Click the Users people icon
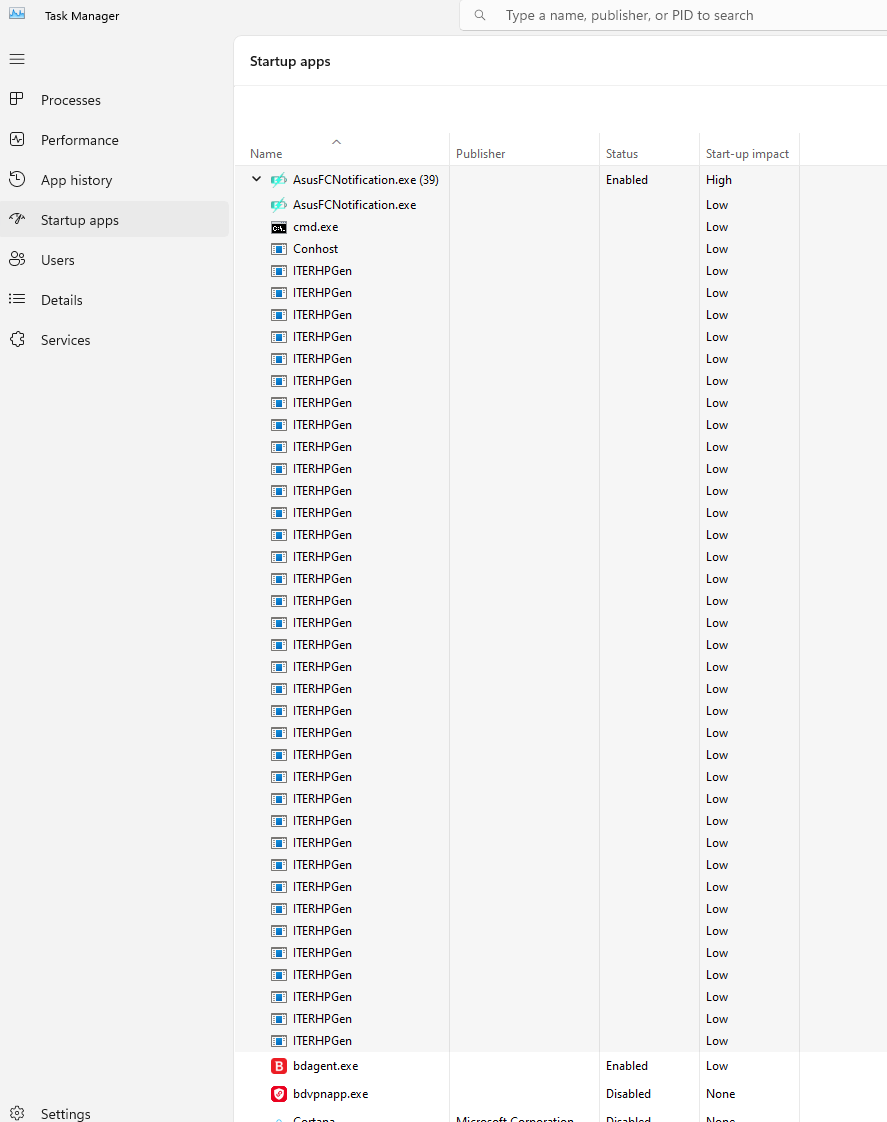The image size is (887, 1122). pyautogui.click(x=17, y=260)
